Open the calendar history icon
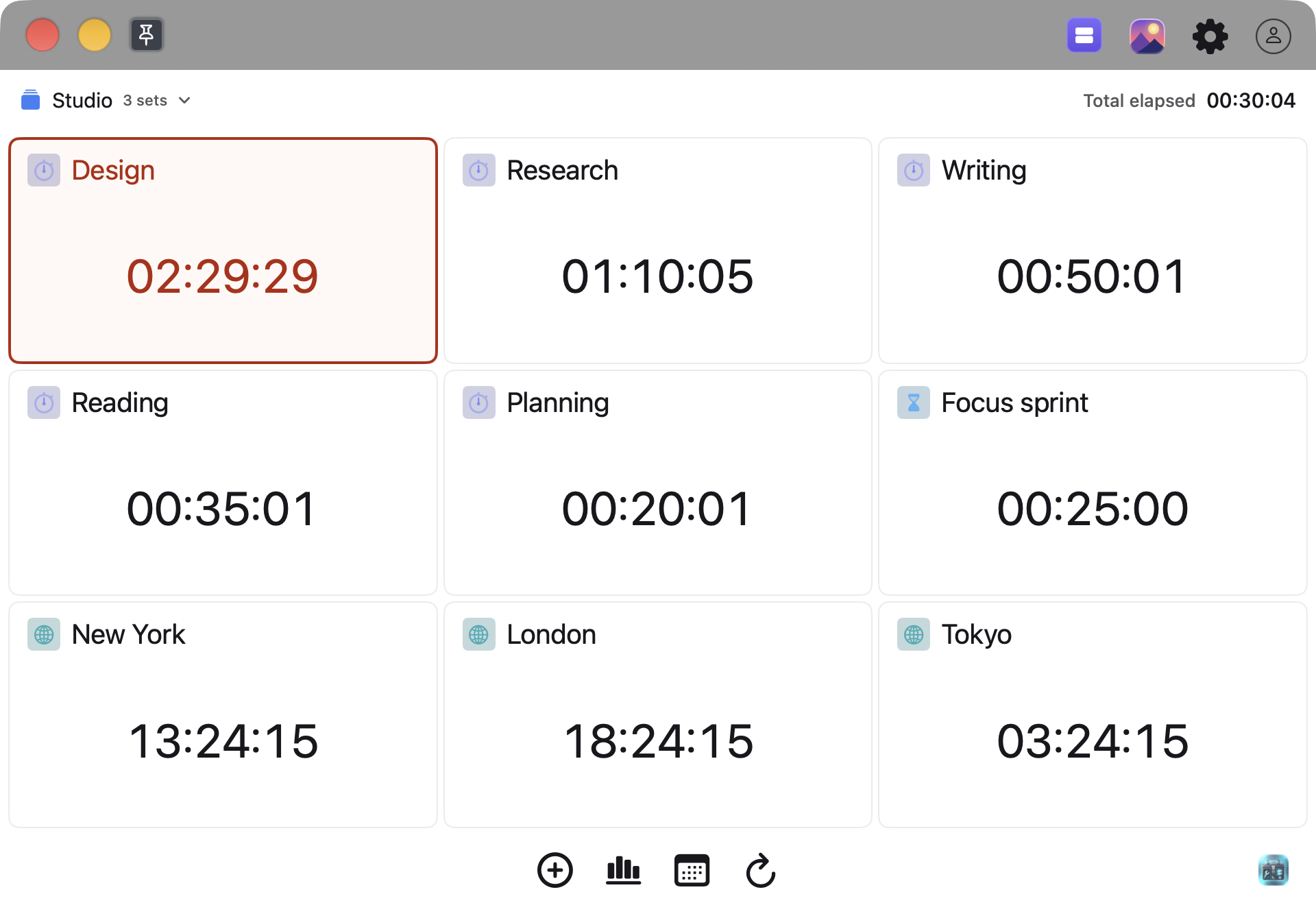 click(692, 870)
